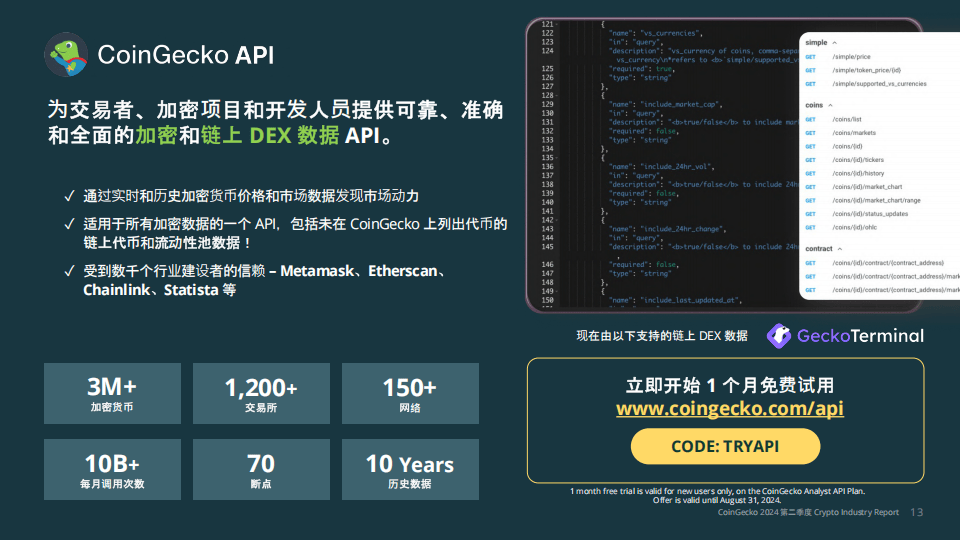Image resolution: width=960 pixels, height=540 pixels.
Task: Click the CODE: TRYAPI button
Action: [x=725, y=446]
